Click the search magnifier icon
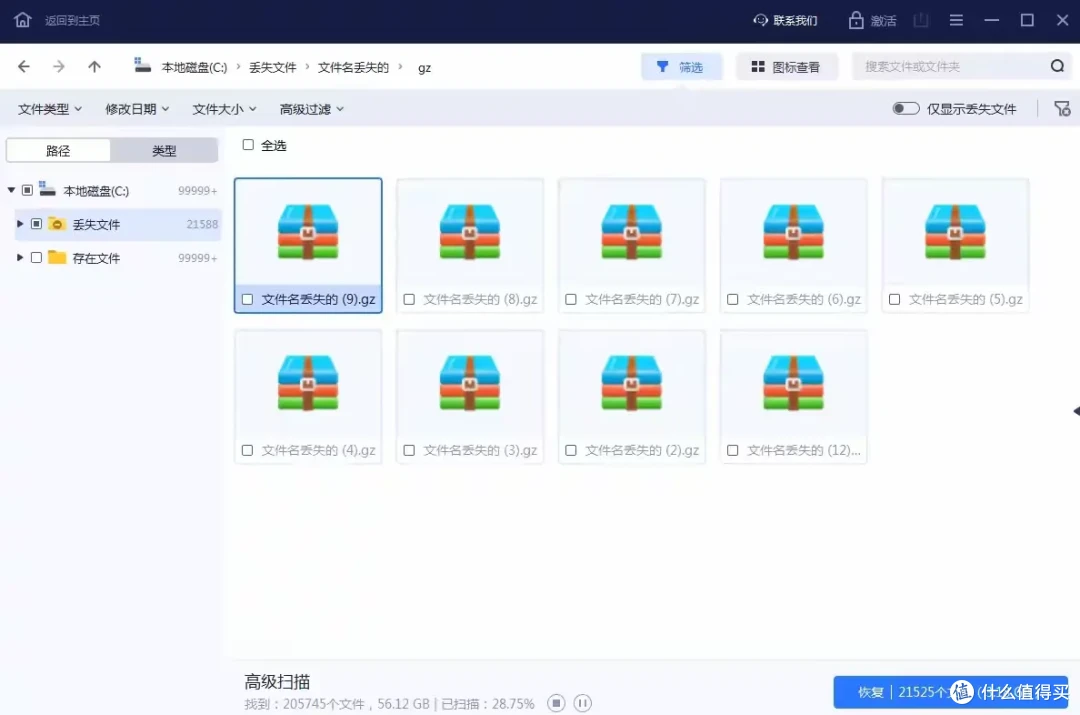 [x=1057, y=66]
